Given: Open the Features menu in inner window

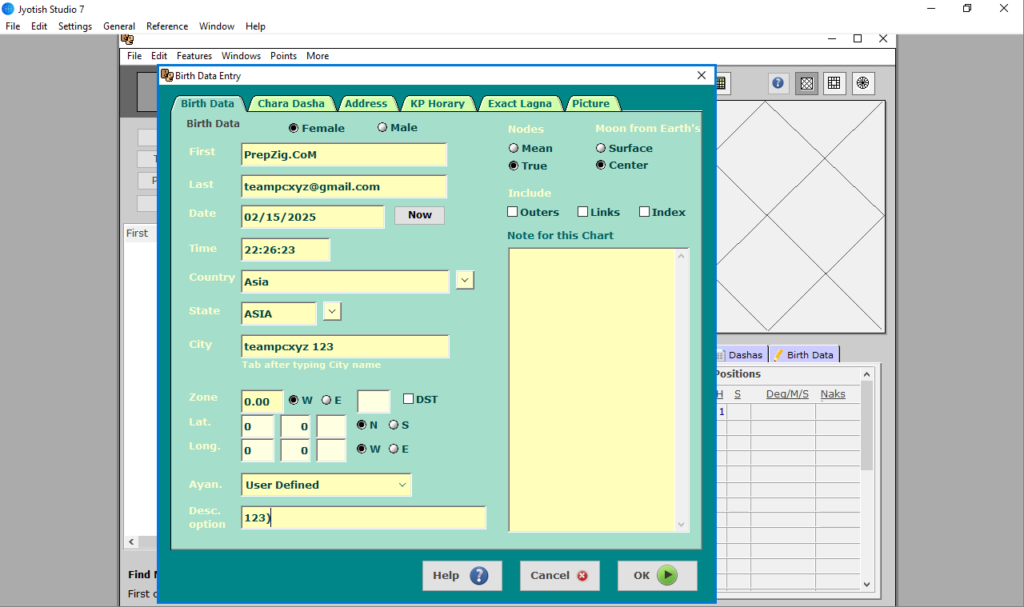Looking at the screenshot, I should tap(194, 56).
